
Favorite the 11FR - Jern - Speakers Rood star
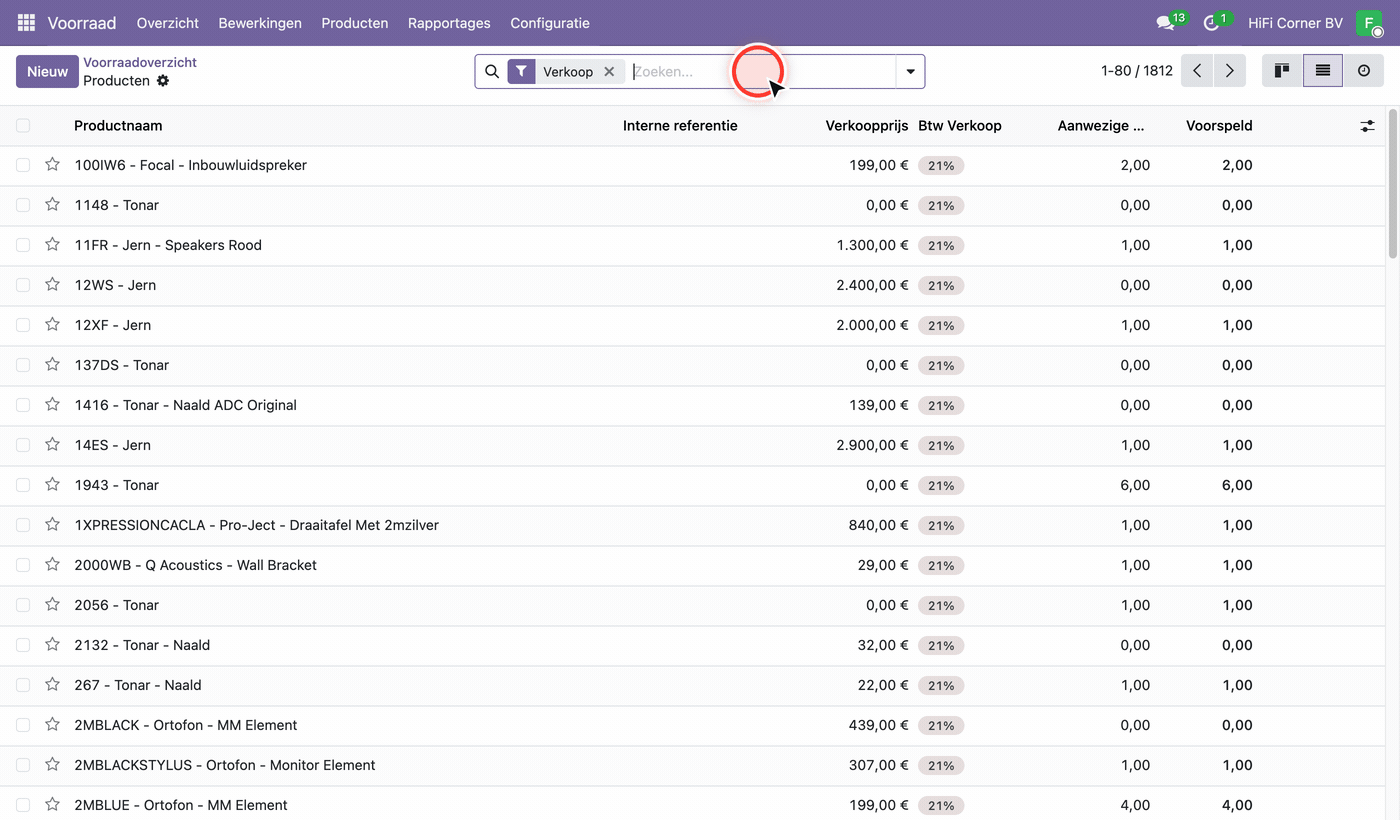[x=52, y=244]
